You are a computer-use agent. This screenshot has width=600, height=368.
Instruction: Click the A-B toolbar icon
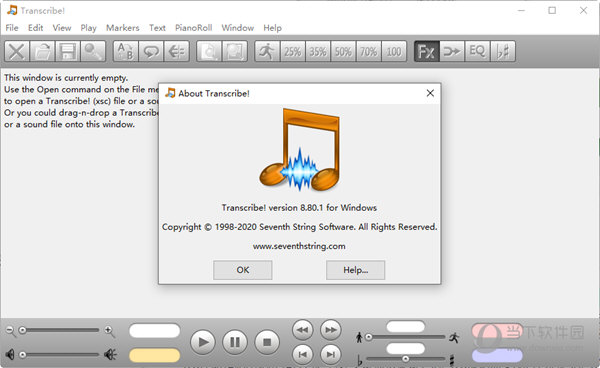click(x=126, y=51)
